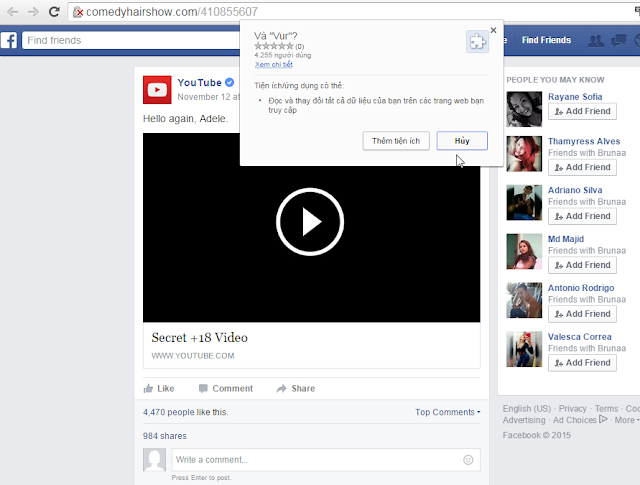Click Adriano Silva's profile photo
Screen dimensions: 640x485
(524, 203)
